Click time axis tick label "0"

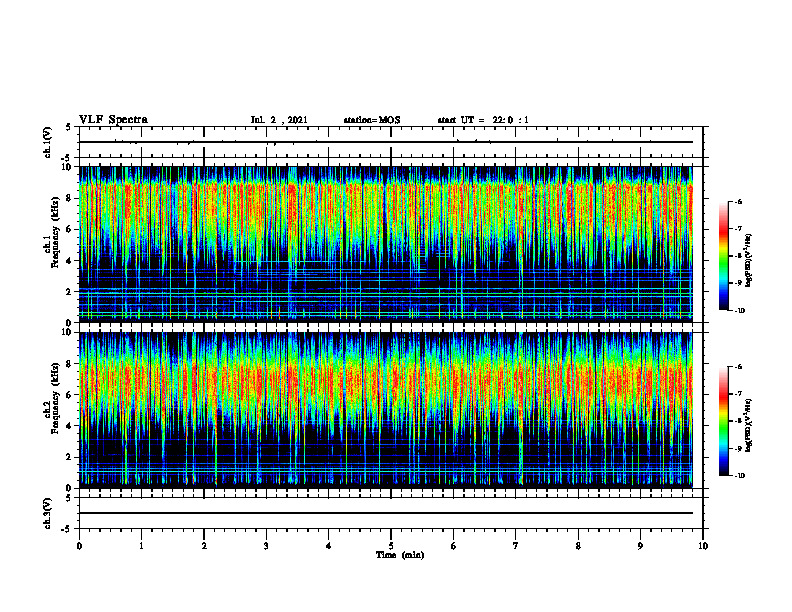[x=79, y=546]
